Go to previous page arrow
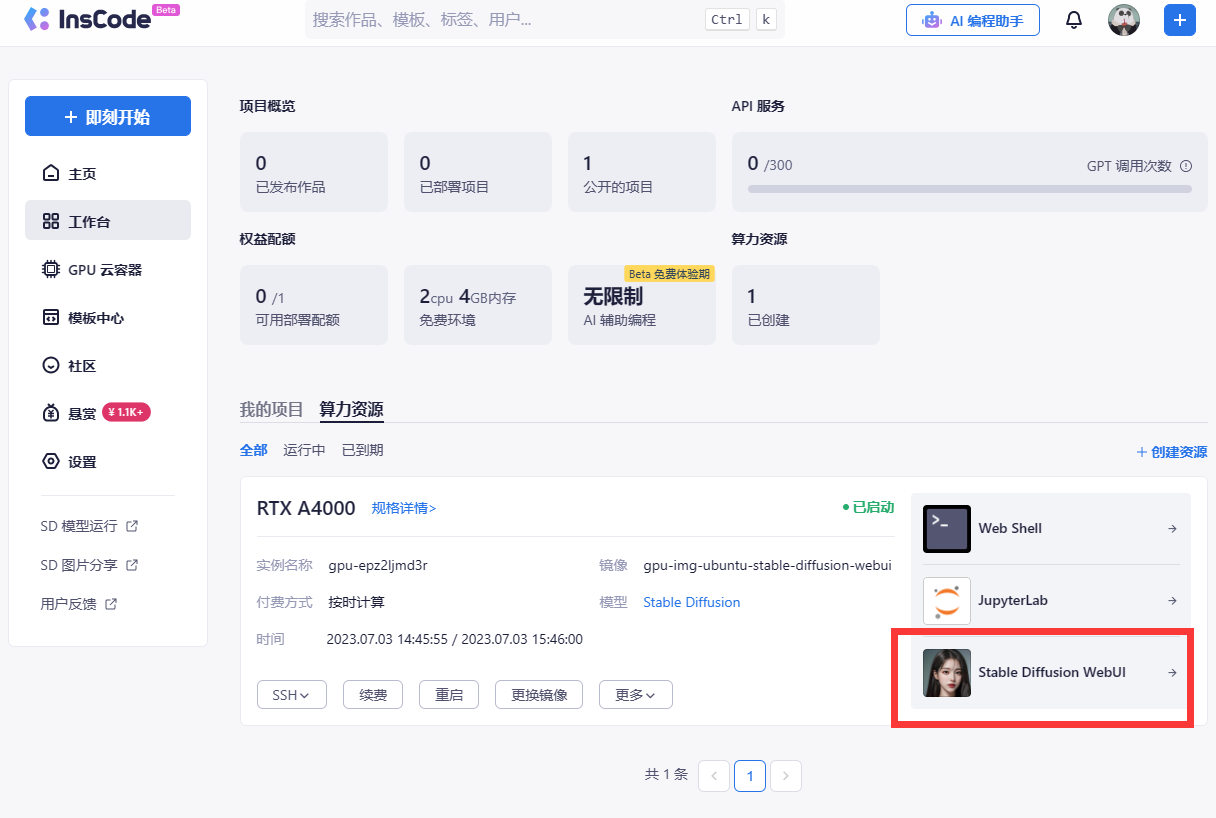This screenshot has height=818, width=1216. [714, 775]
